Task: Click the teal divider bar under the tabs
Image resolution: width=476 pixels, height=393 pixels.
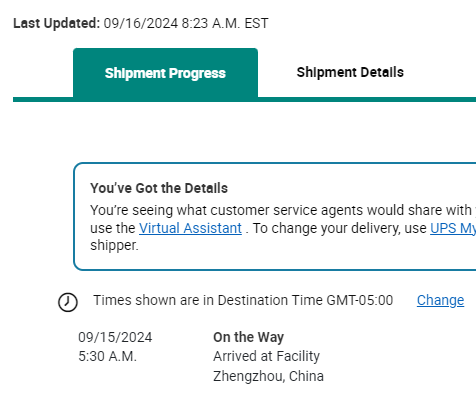Action: coord(244,100)
